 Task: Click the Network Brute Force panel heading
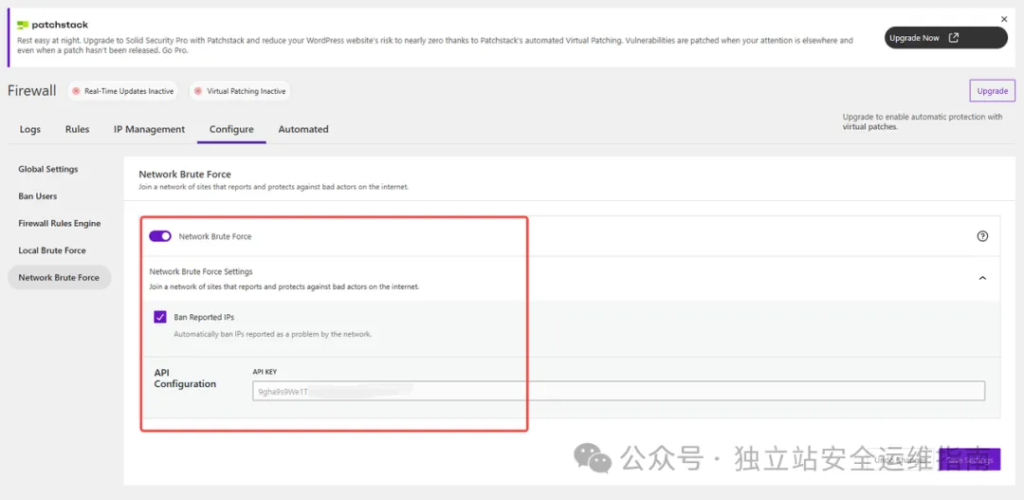pyautogui.click(x=185, y=174)
